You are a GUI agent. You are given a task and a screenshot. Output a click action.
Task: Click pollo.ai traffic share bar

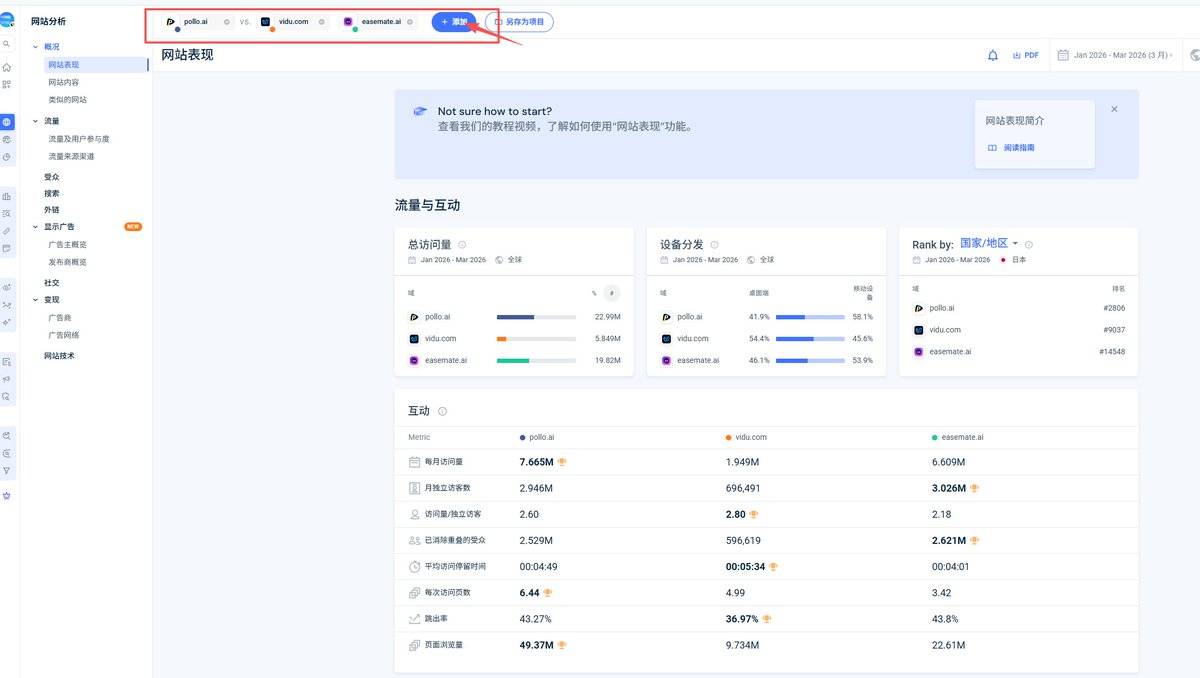pos(536,316)
